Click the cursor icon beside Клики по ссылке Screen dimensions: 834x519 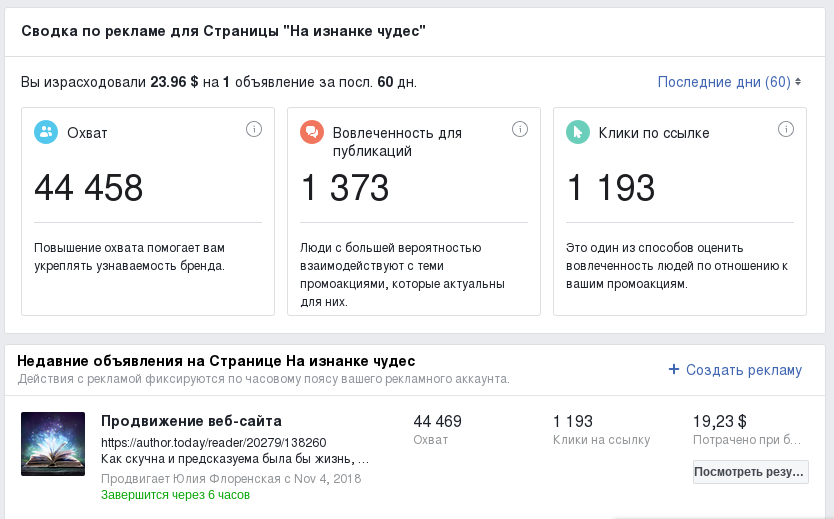coord(578,132)
